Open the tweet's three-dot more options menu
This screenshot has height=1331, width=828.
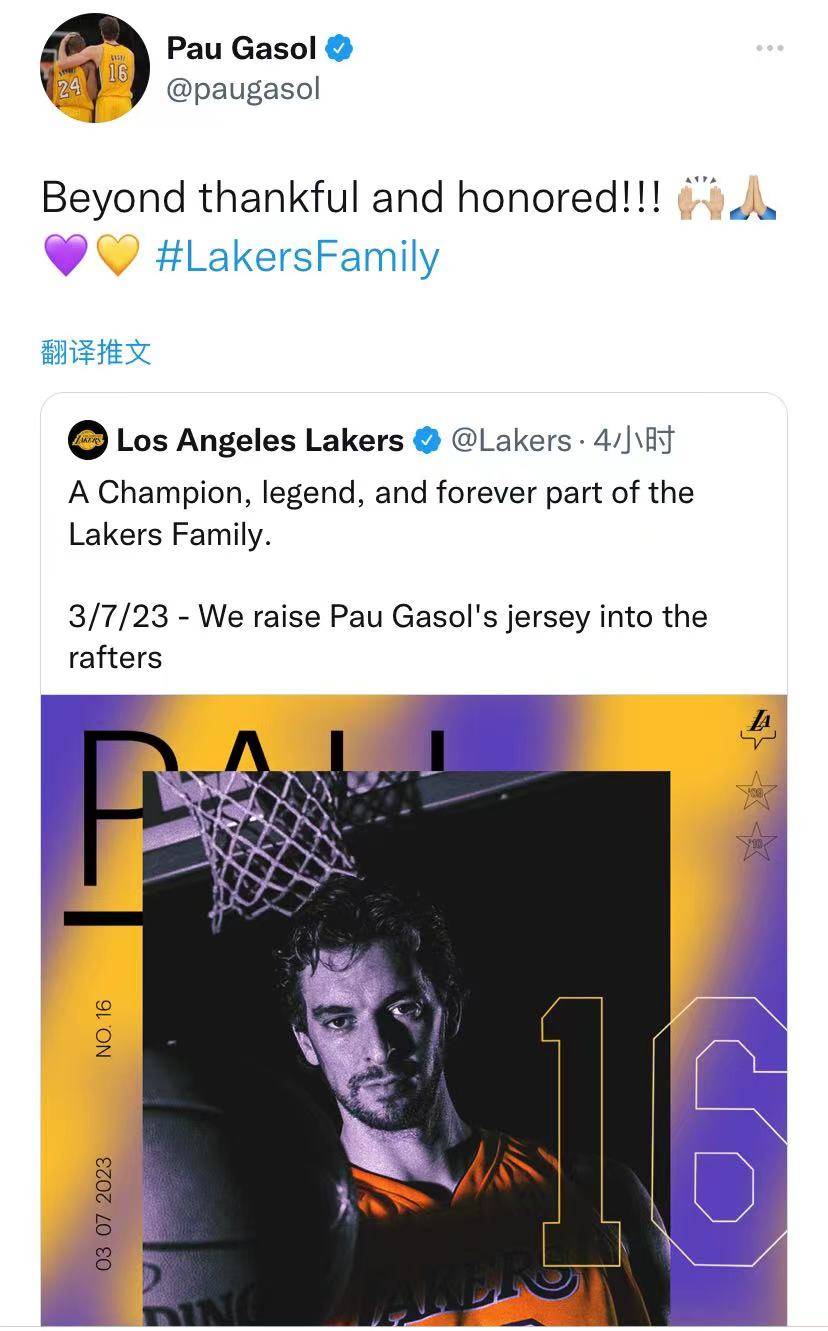click(x=769, y=48)
